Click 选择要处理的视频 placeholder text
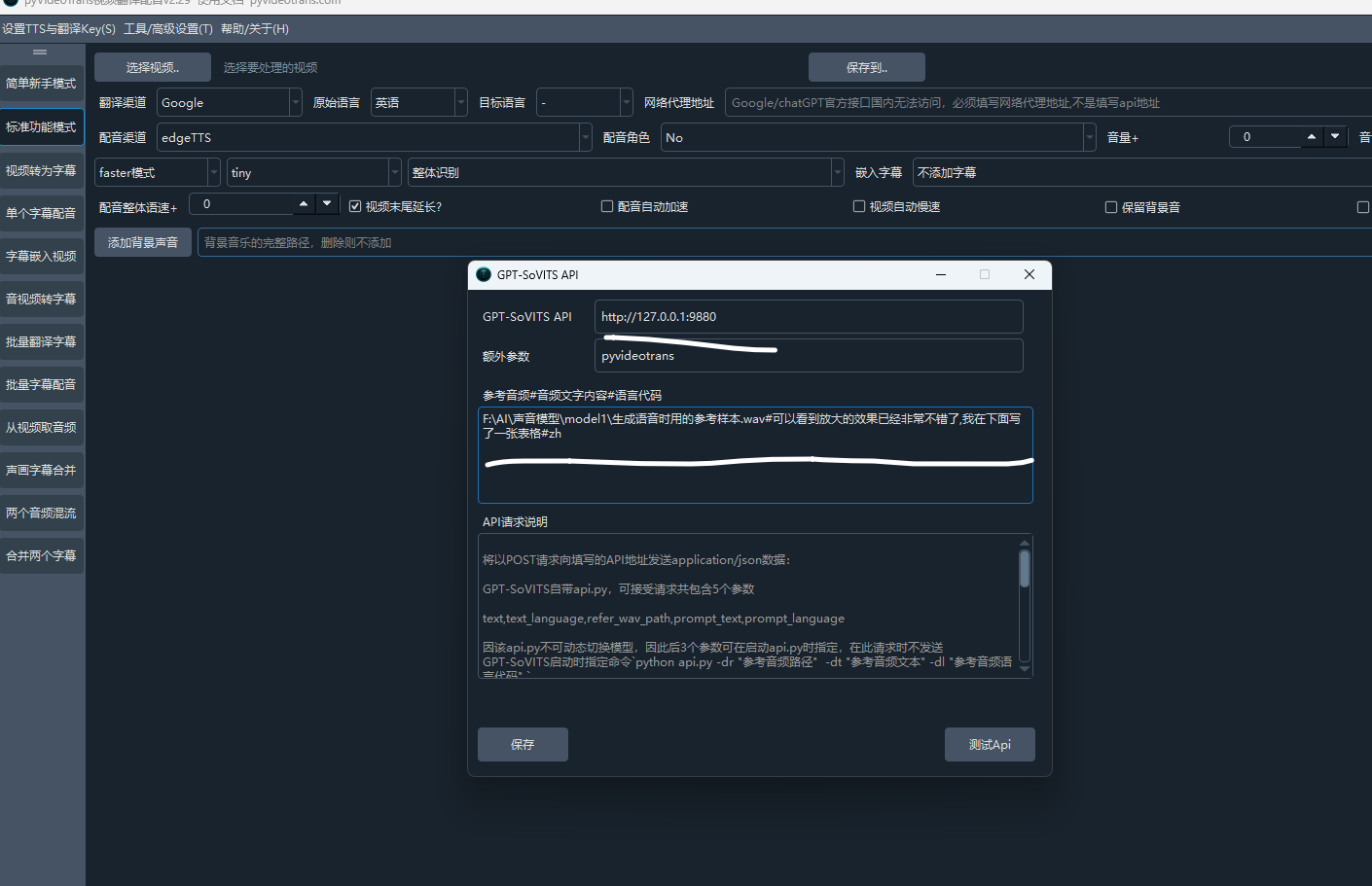 [271, 67]
